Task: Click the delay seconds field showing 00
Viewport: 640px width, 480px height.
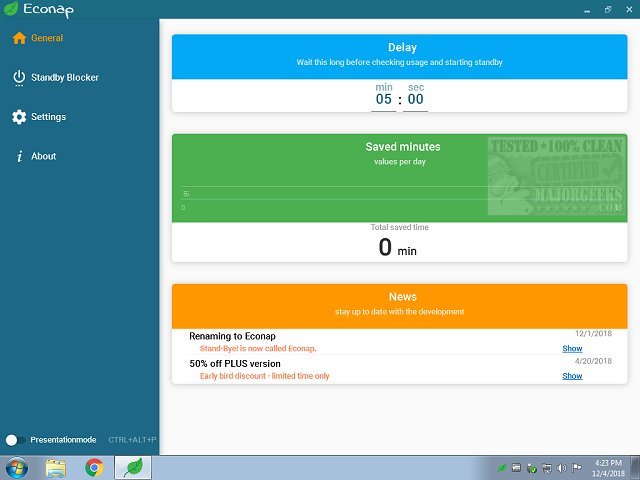Action: pos(416,99)
